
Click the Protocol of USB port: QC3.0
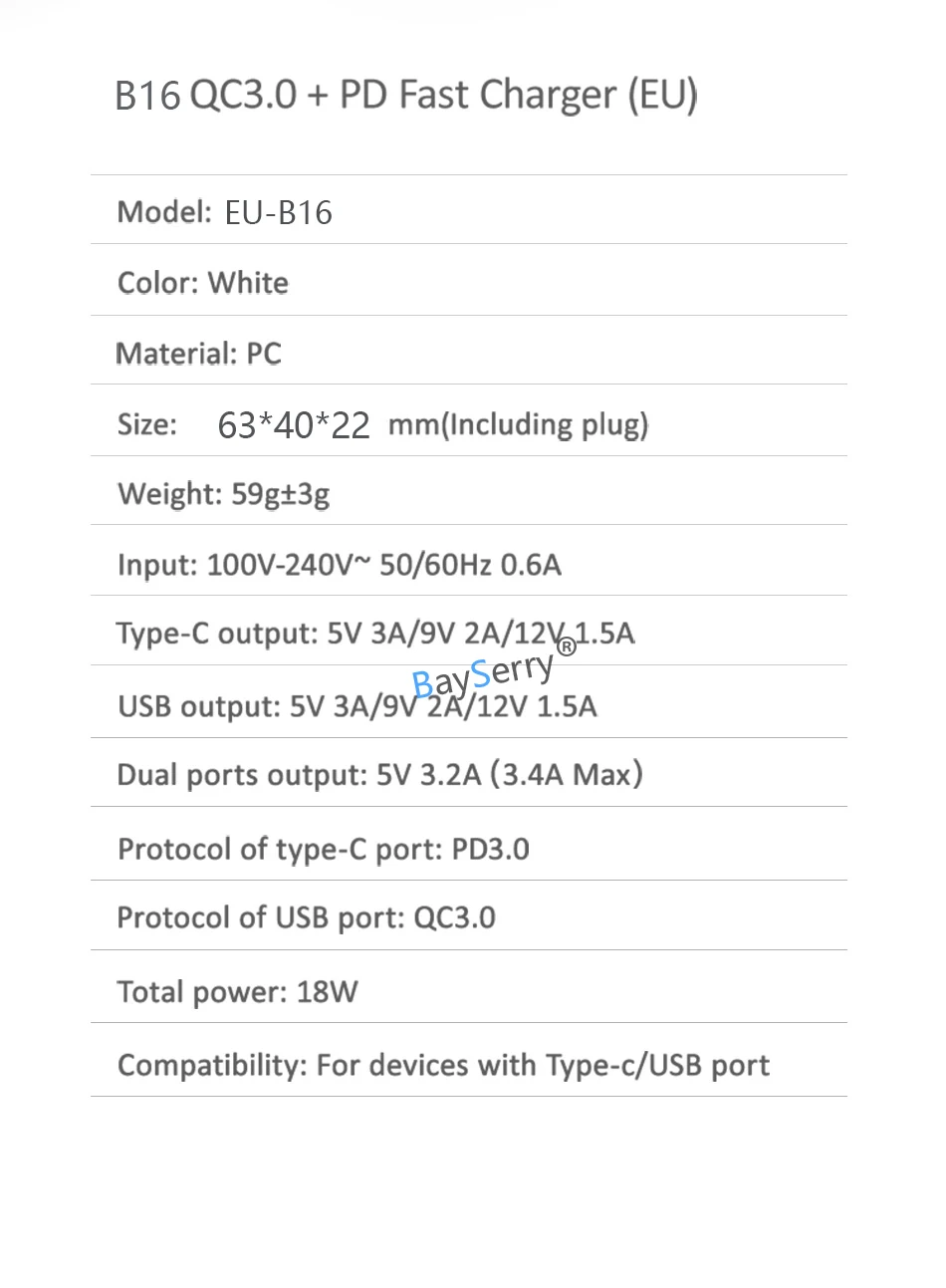point(306,917)
